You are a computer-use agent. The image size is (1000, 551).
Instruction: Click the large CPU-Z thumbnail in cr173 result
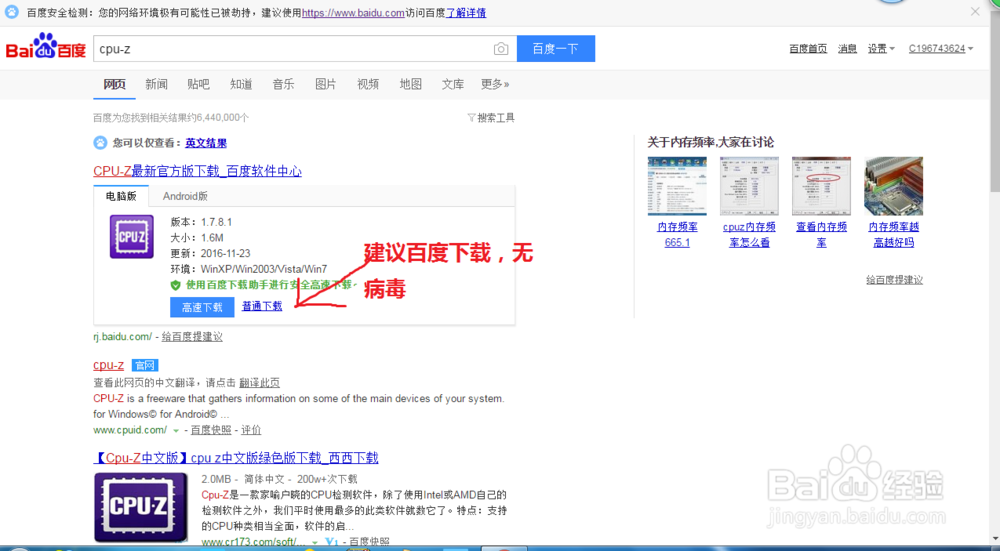141,507
